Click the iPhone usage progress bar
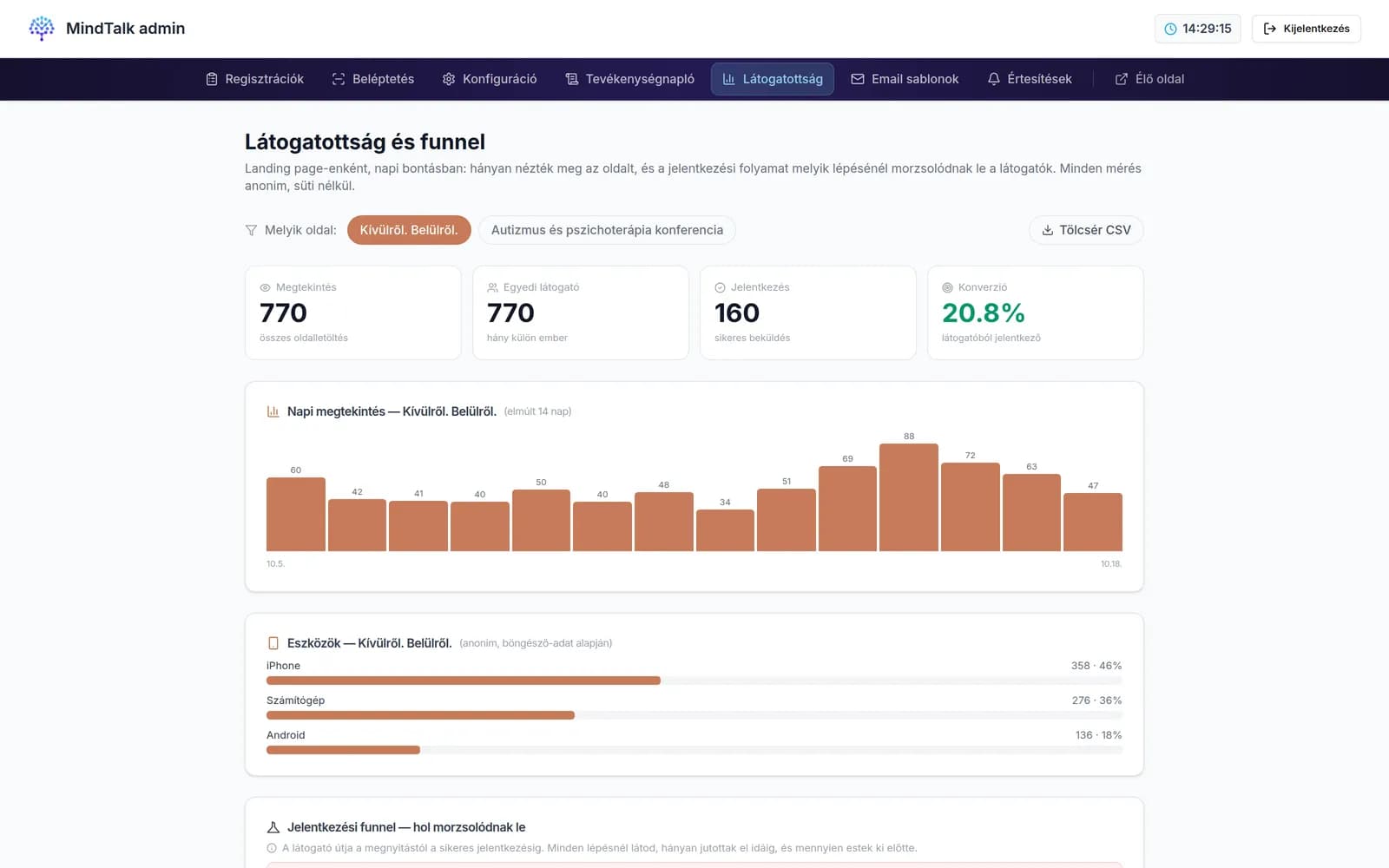1389x868 pixels. (x=694, y=681)
